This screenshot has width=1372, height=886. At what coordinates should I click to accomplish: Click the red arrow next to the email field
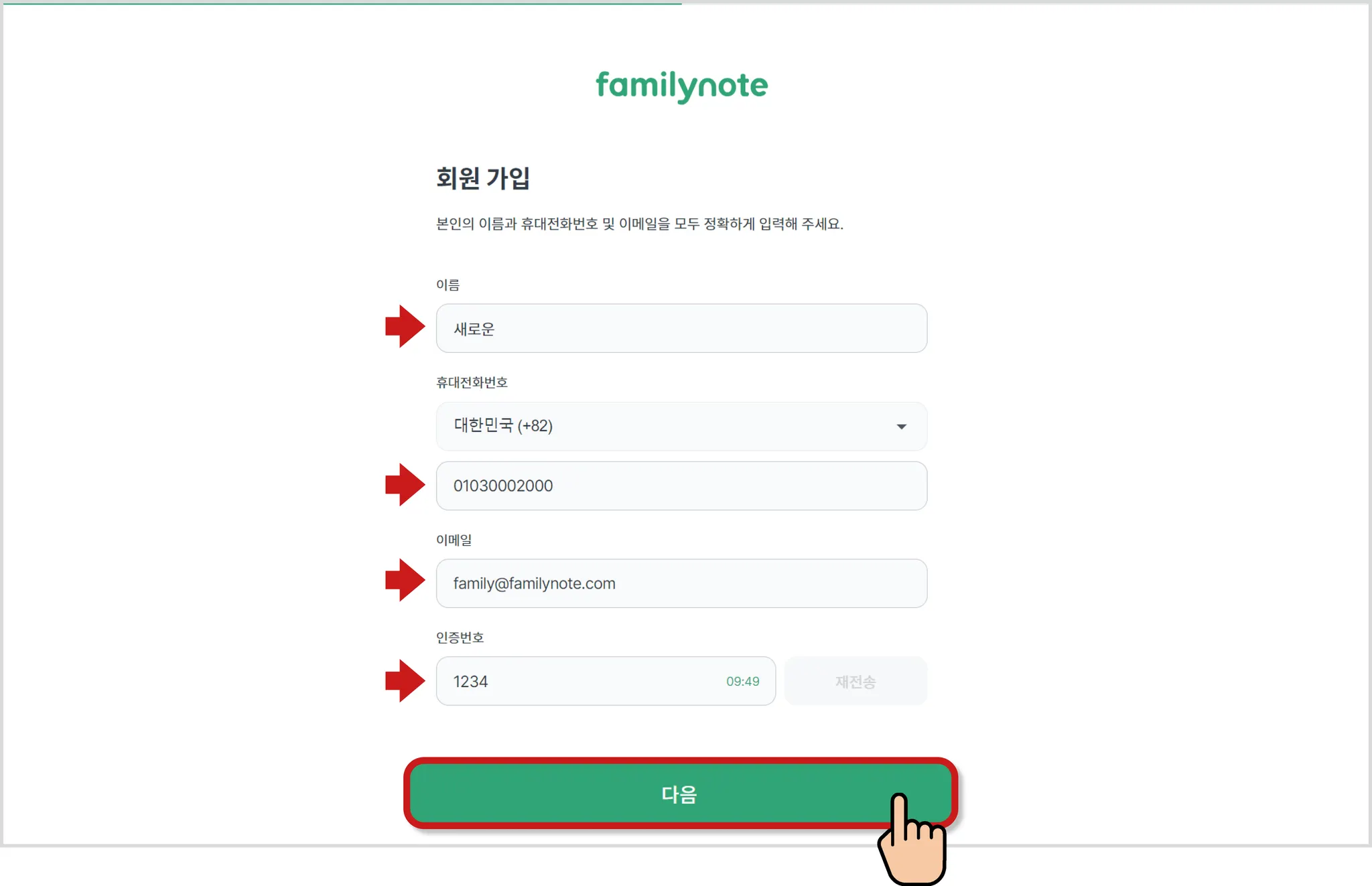(405, 580)
